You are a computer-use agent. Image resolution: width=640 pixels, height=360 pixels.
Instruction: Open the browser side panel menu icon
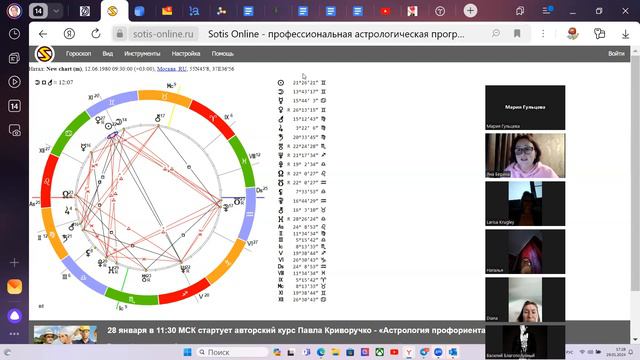pyautogui.click(x=547, y=11)
